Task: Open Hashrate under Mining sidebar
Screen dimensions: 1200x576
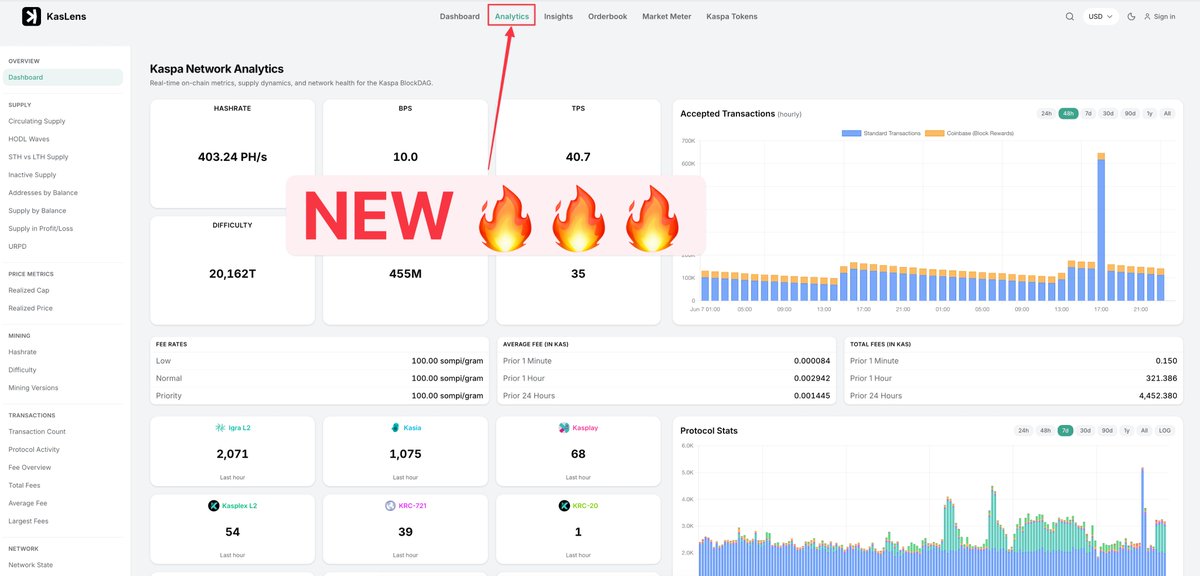Action: click(23, 352)
